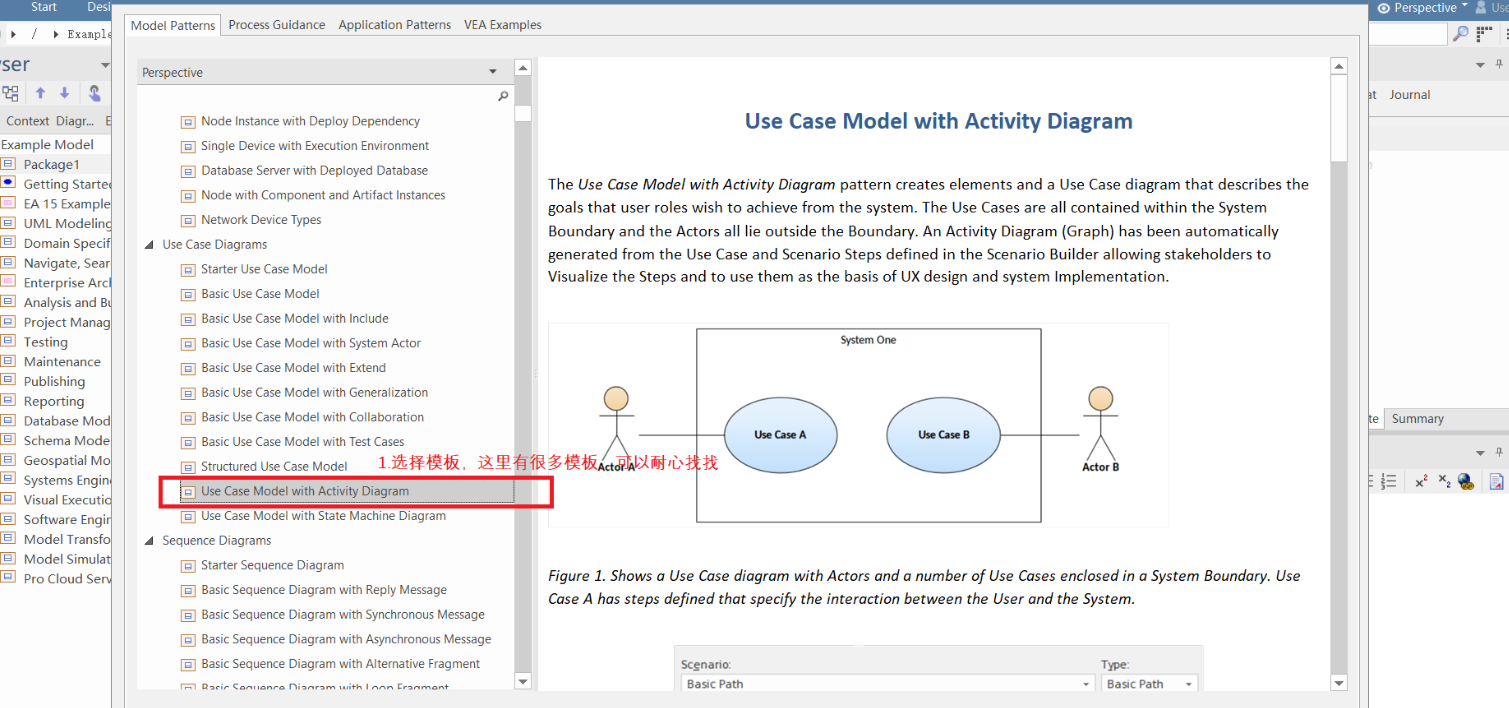
Task: Select Node Instance with Deploy Dependency
Action: click(x=310, y=122)
